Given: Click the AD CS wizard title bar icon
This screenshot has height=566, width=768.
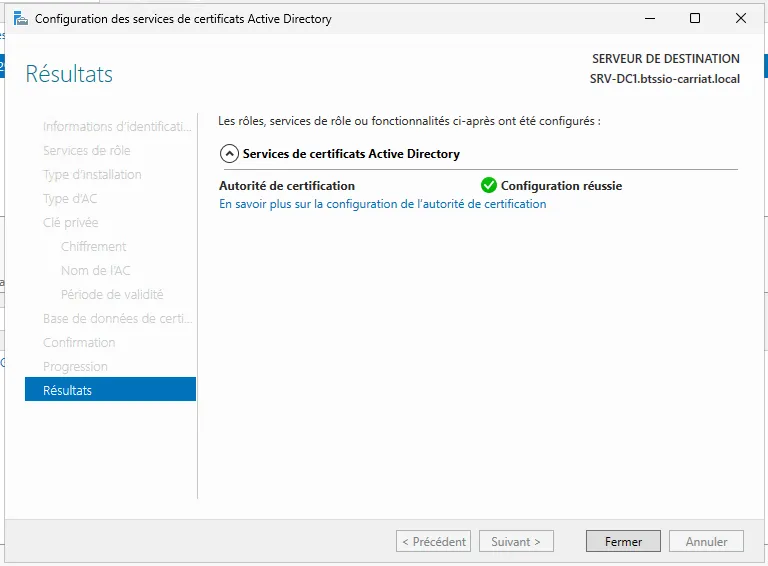Looking at the screenshot, I should coord(20,19).
